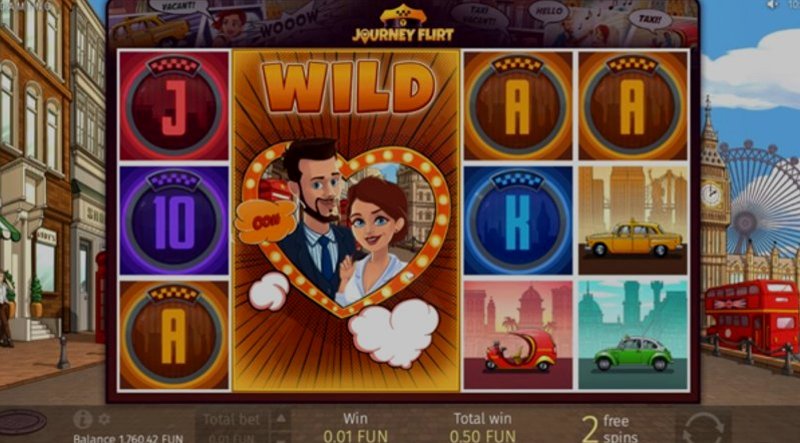Image resolution: width=800 pixels, height=443 pixels.
Task: Click the blue K symbol
Action: pos(518,220)
